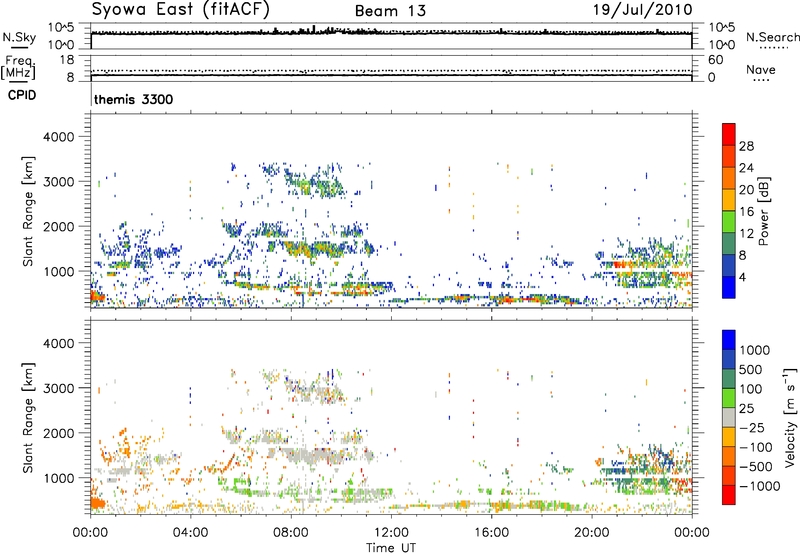The image size is (800, 554).
Task: Click '2000' on the velocity panel range axis
Action: [59, 433]
